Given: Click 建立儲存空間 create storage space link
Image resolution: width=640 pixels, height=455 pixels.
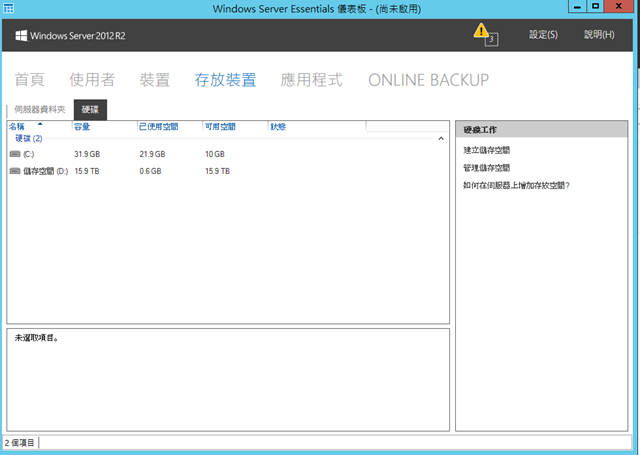Looking at the screenshot, I should pos(487,150).
